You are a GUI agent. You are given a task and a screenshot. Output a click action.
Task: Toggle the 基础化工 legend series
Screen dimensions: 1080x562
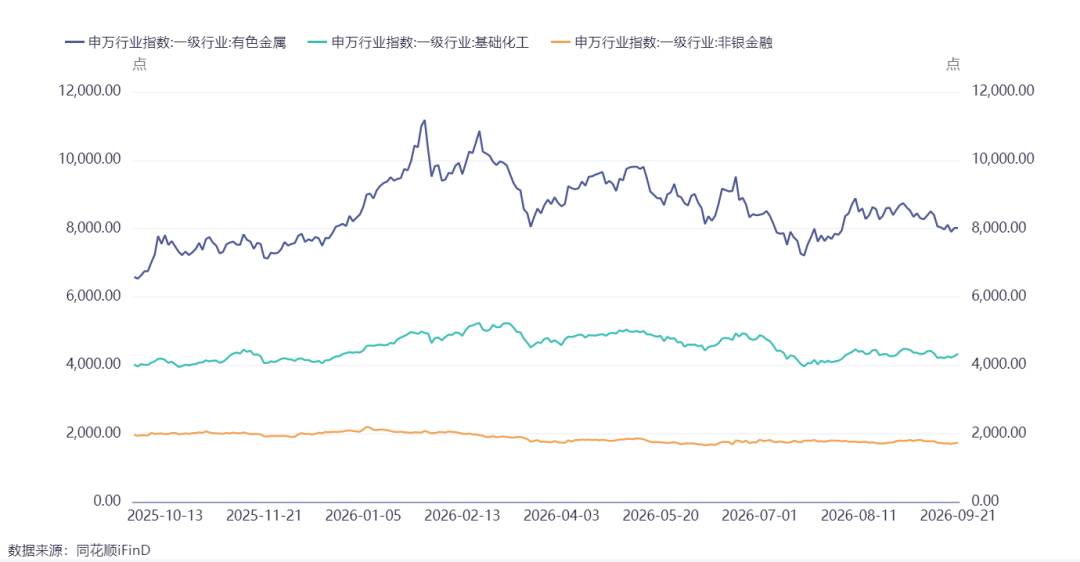tap(418, 43)
